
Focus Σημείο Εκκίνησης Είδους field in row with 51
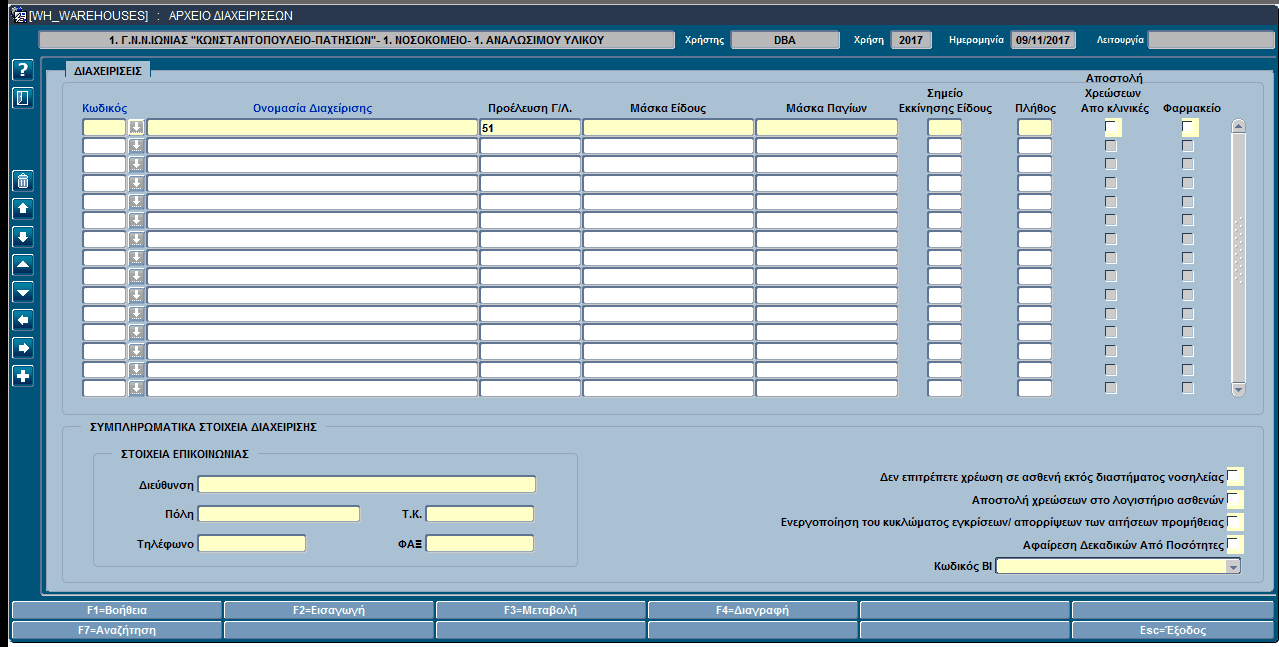click(x=945, y=128)
